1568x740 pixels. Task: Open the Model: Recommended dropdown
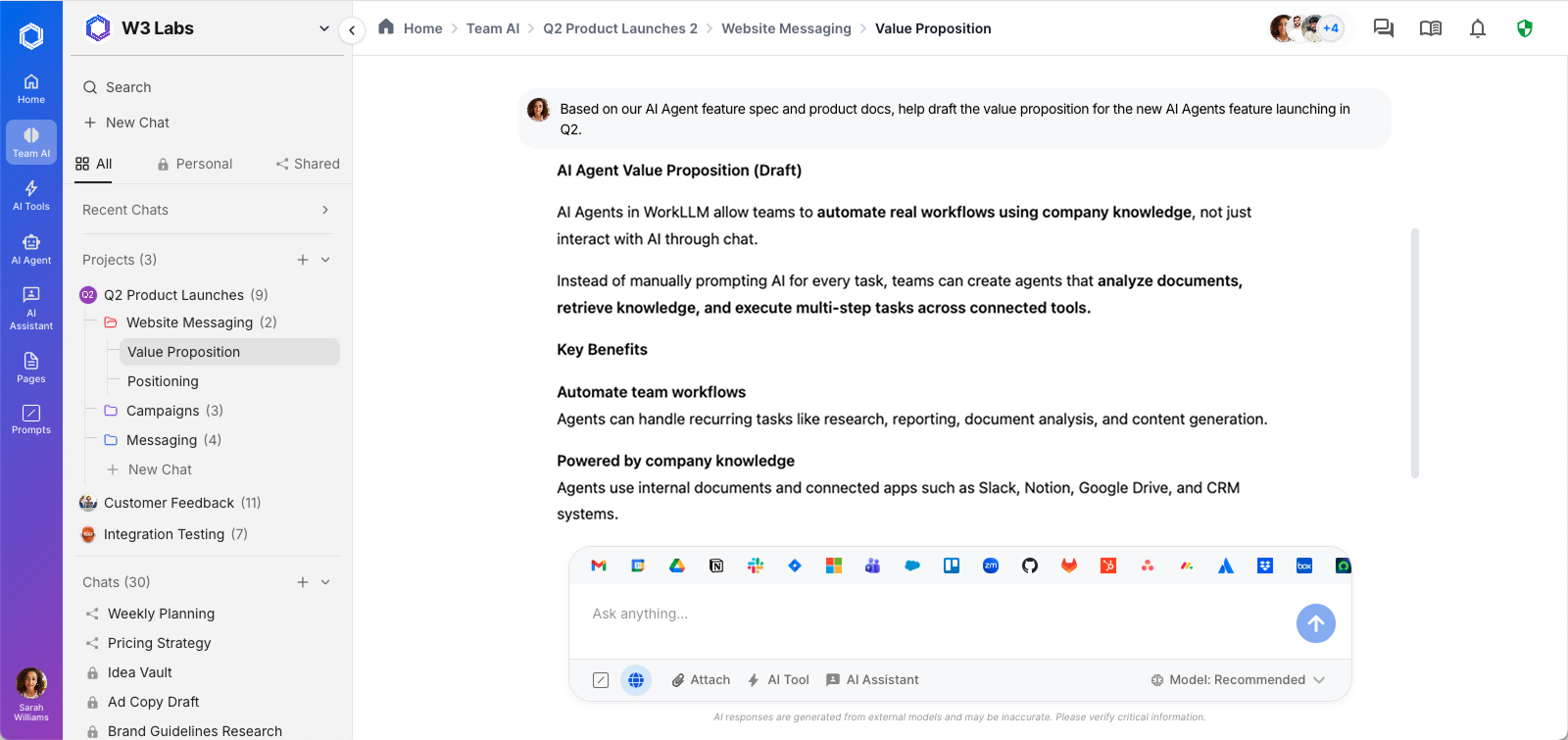[x=1240, y=680]
